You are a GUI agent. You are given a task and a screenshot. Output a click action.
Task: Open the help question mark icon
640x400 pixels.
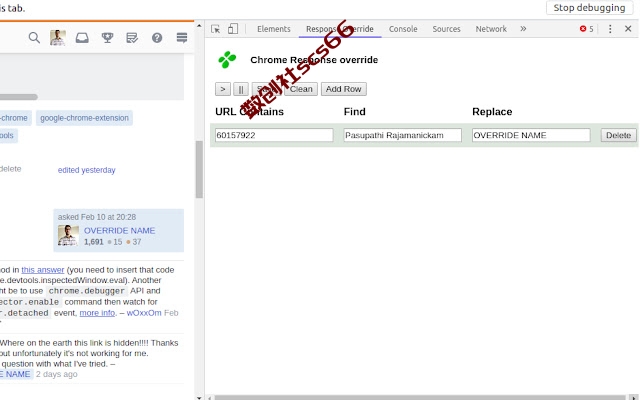coord(157,38)
